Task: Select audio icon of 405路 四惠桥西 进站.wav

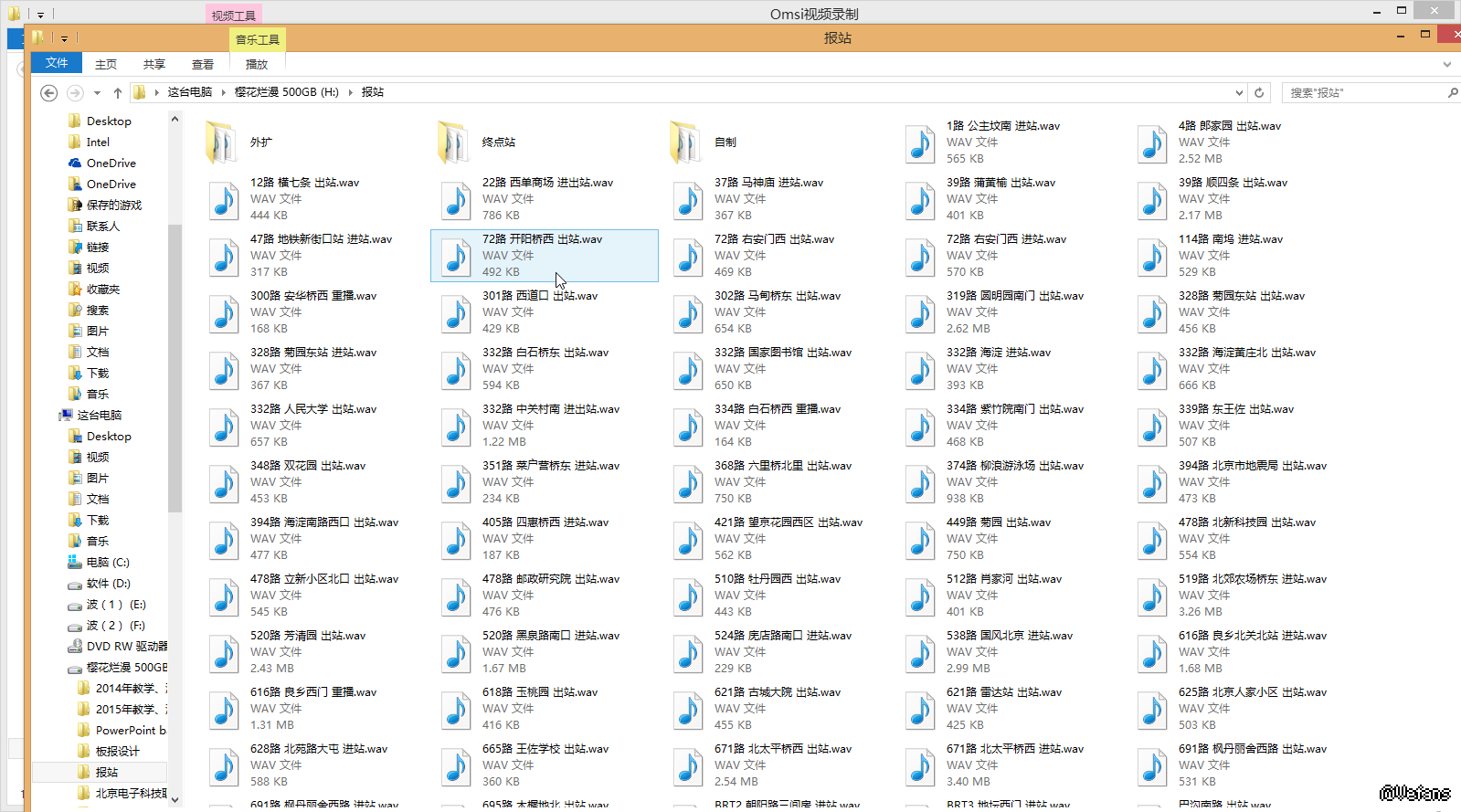Action: tap(456, 539)
